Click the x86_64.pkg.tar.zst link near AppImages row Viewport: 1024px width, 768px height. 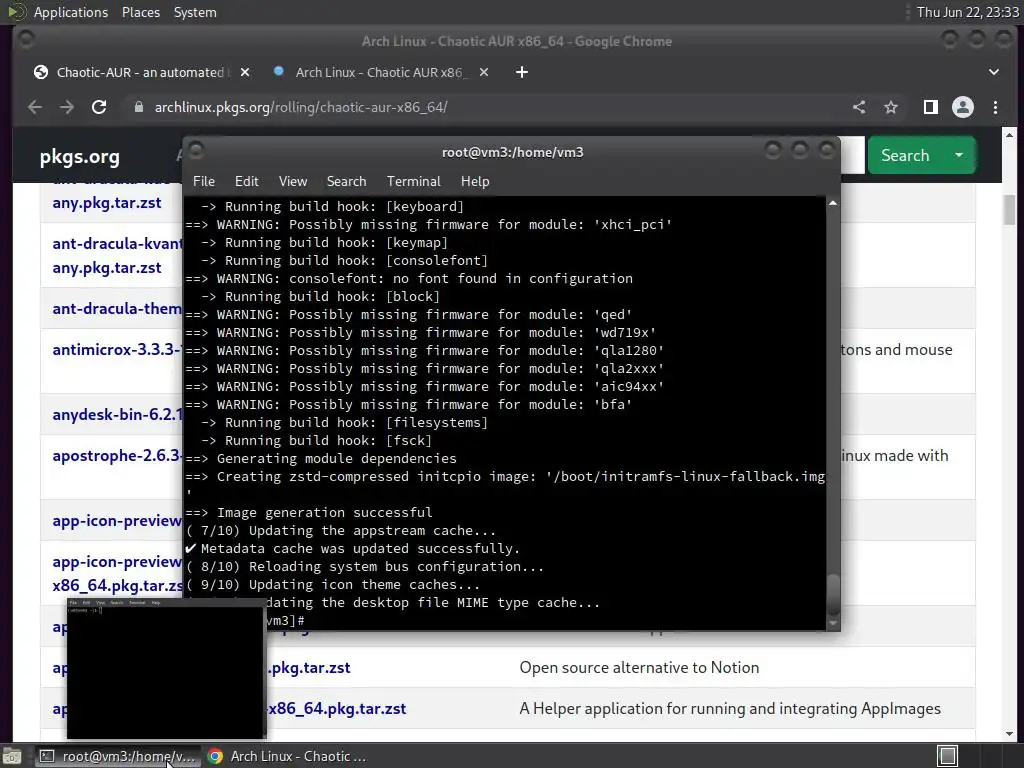pyautogui.click(x=337, y=709)
